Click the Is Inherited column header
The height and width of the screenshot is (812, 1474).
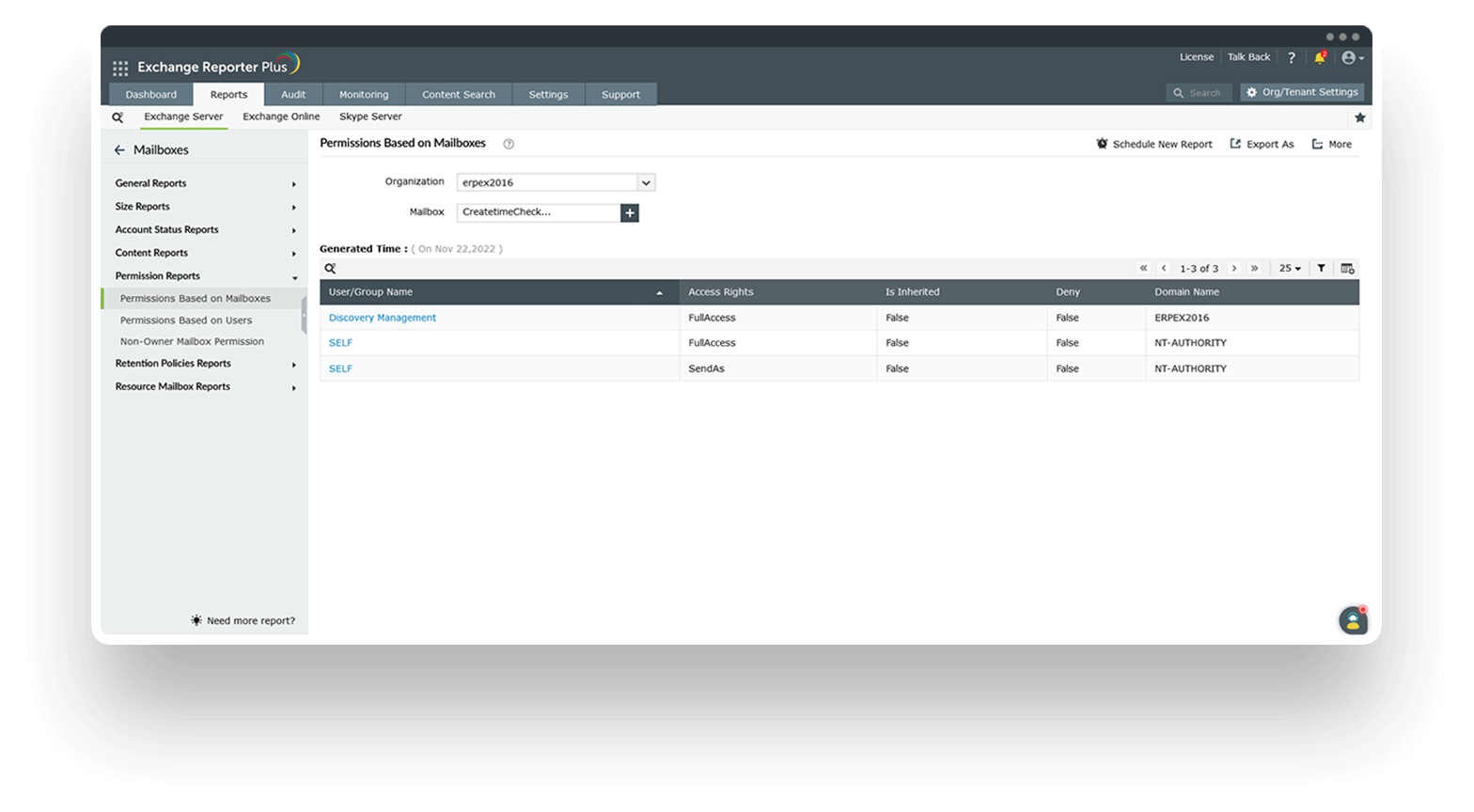(x=912, y=292)
